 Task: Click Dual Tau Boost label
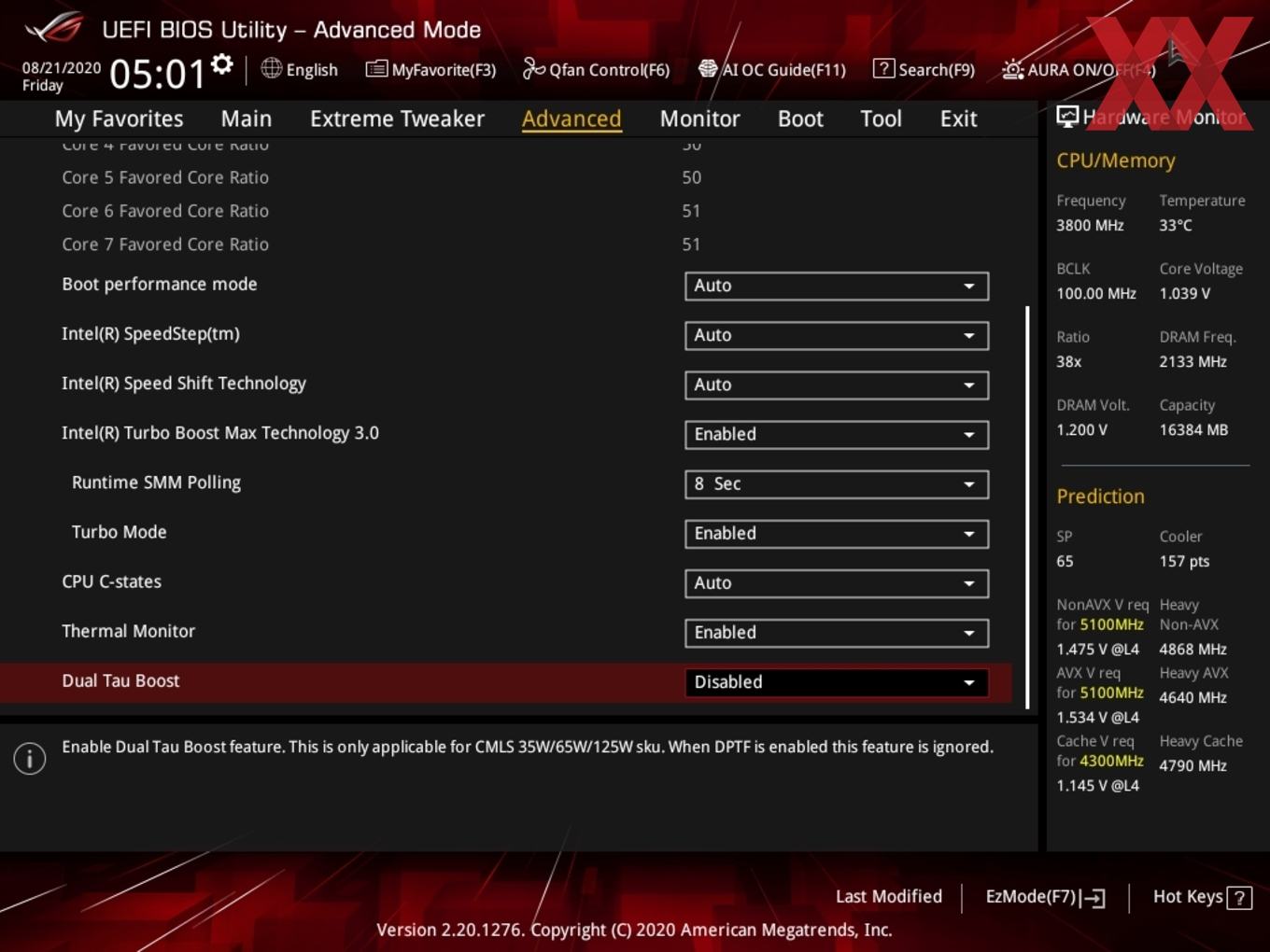[120, 680]
